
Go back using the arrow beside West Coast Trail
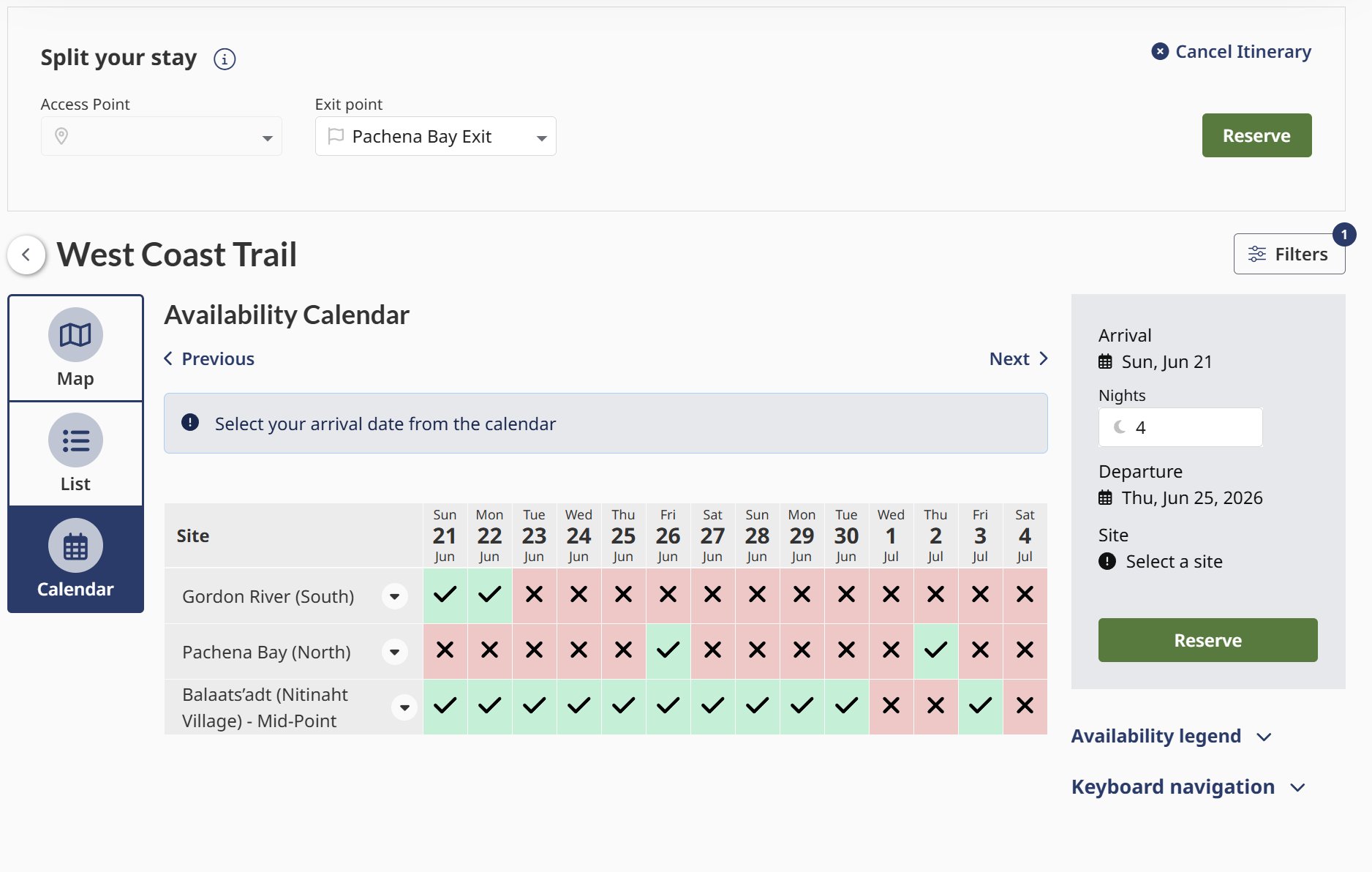click(26, 255)
